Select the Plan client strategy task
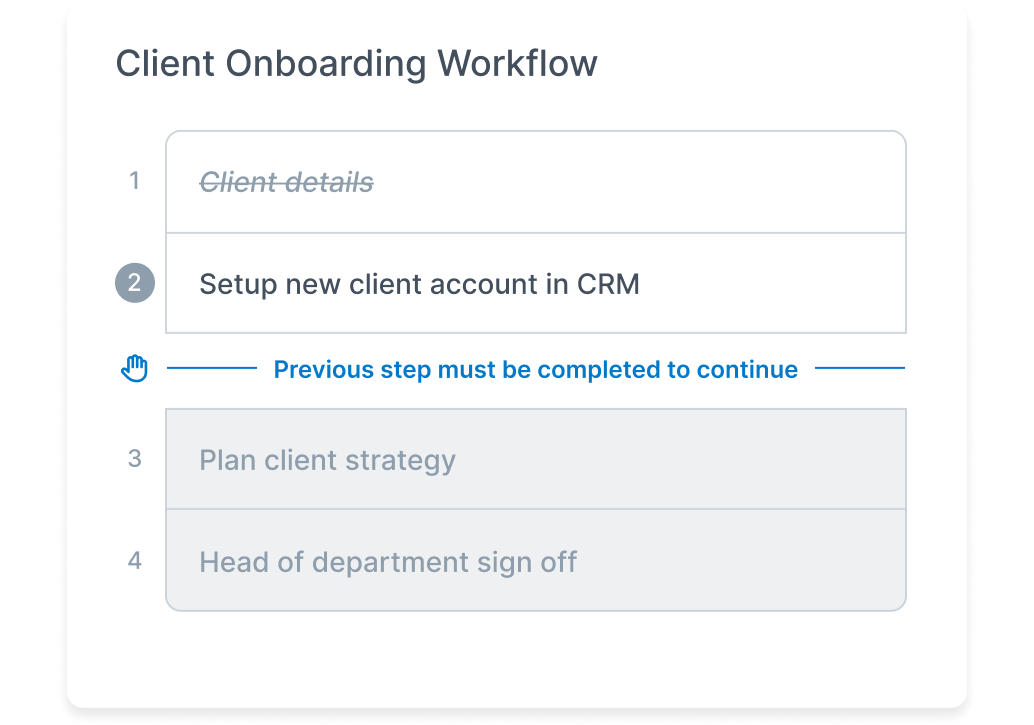This screenshot has width=1034, height=725. click(x=327, y=460)
